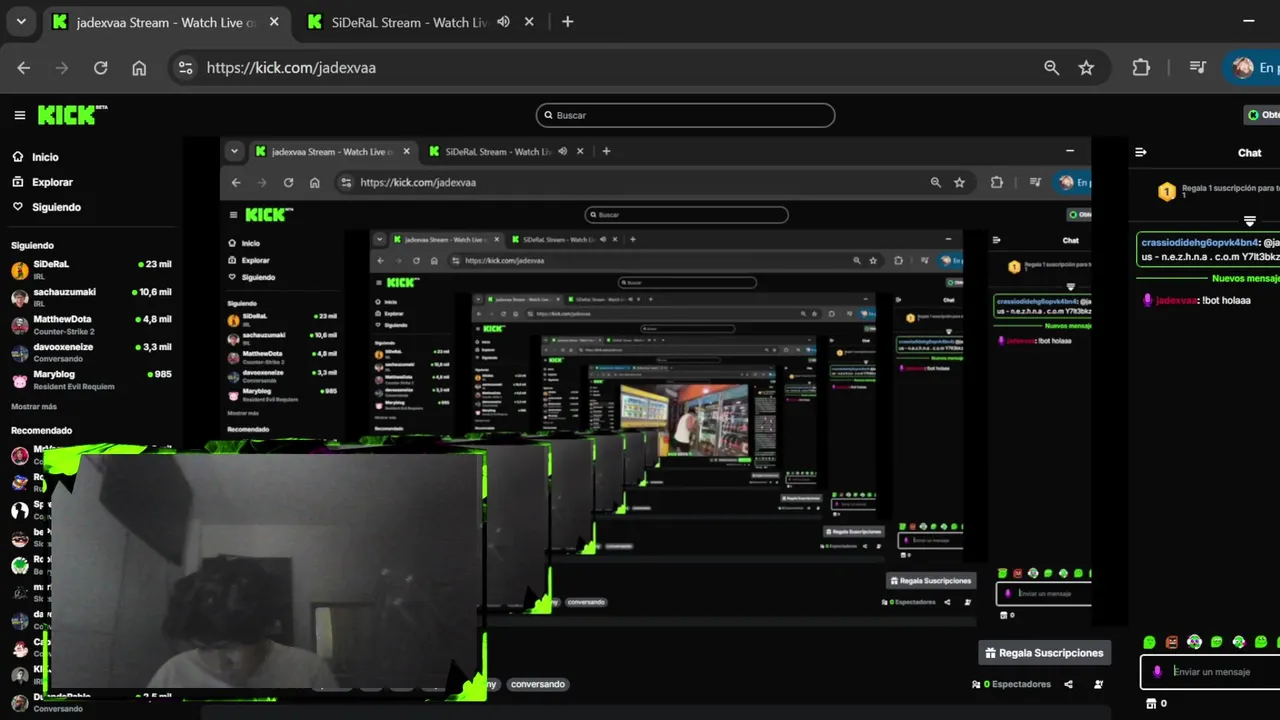The image size is (1280, 720).
Task: Open SiDeRaL channel in followed list
Action: (91, 269)
